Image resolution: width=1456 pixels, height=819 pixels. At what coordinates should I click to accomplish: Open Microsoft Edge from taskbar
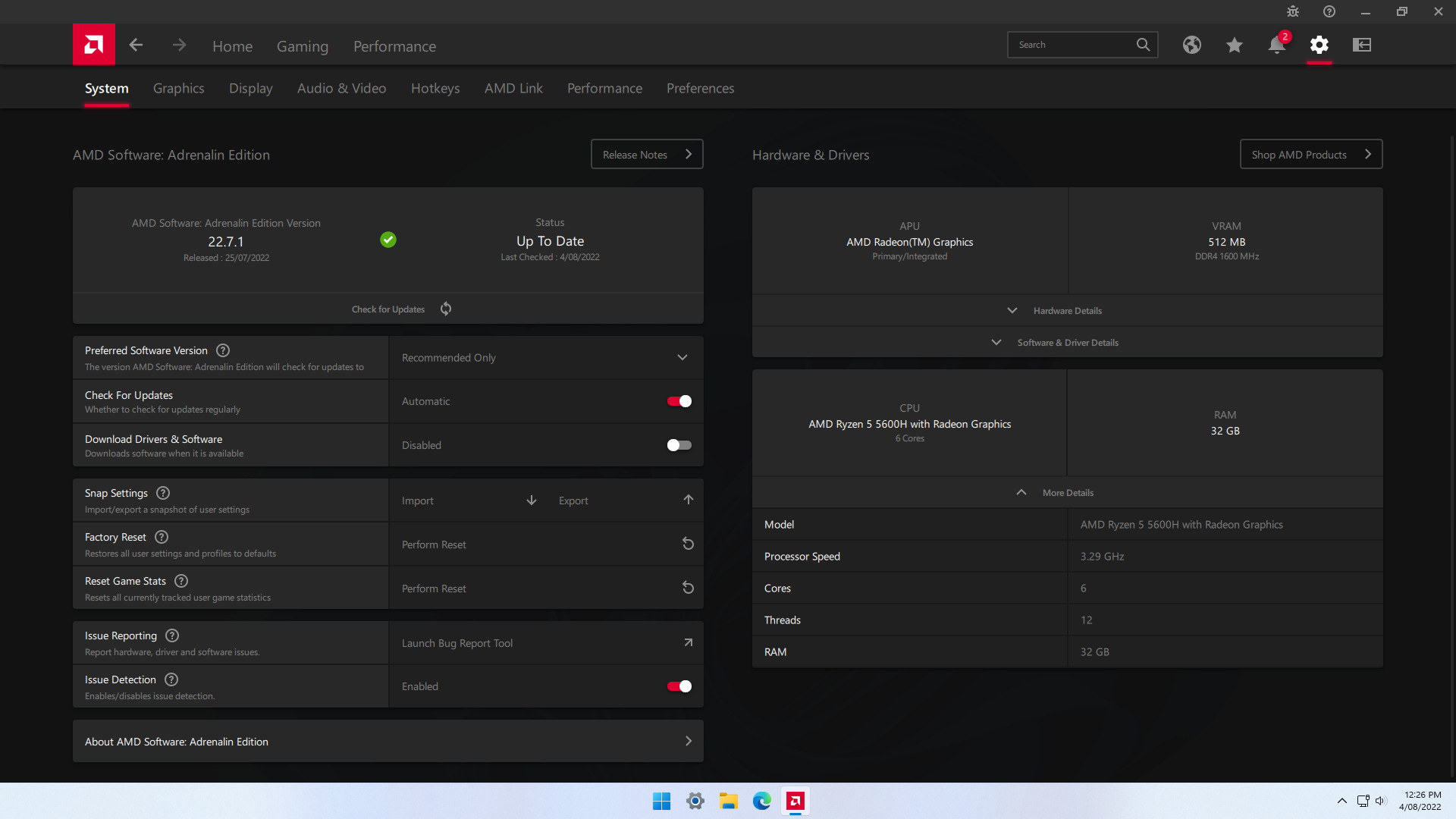762,801
